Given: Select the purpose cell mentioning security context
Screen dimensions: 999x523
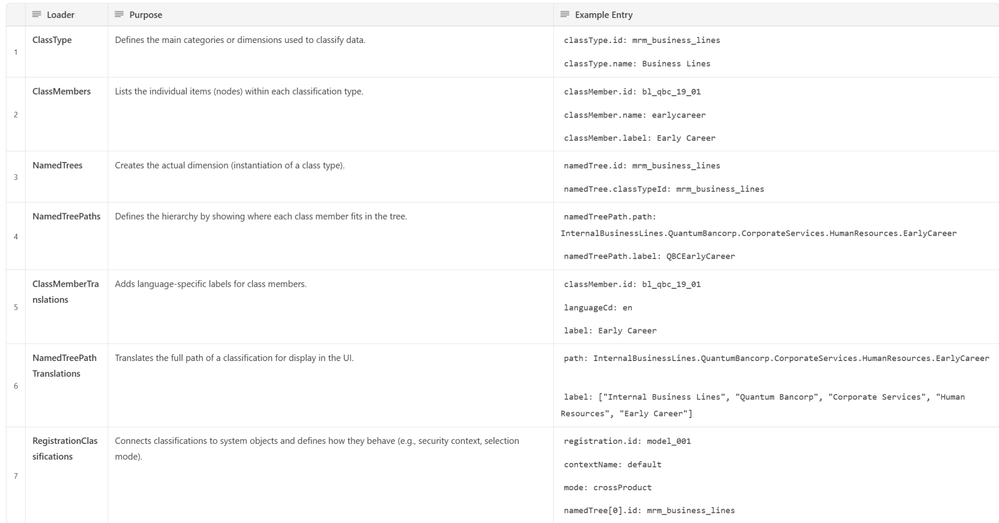Looking at the screenshot, I should click(317, 448).
